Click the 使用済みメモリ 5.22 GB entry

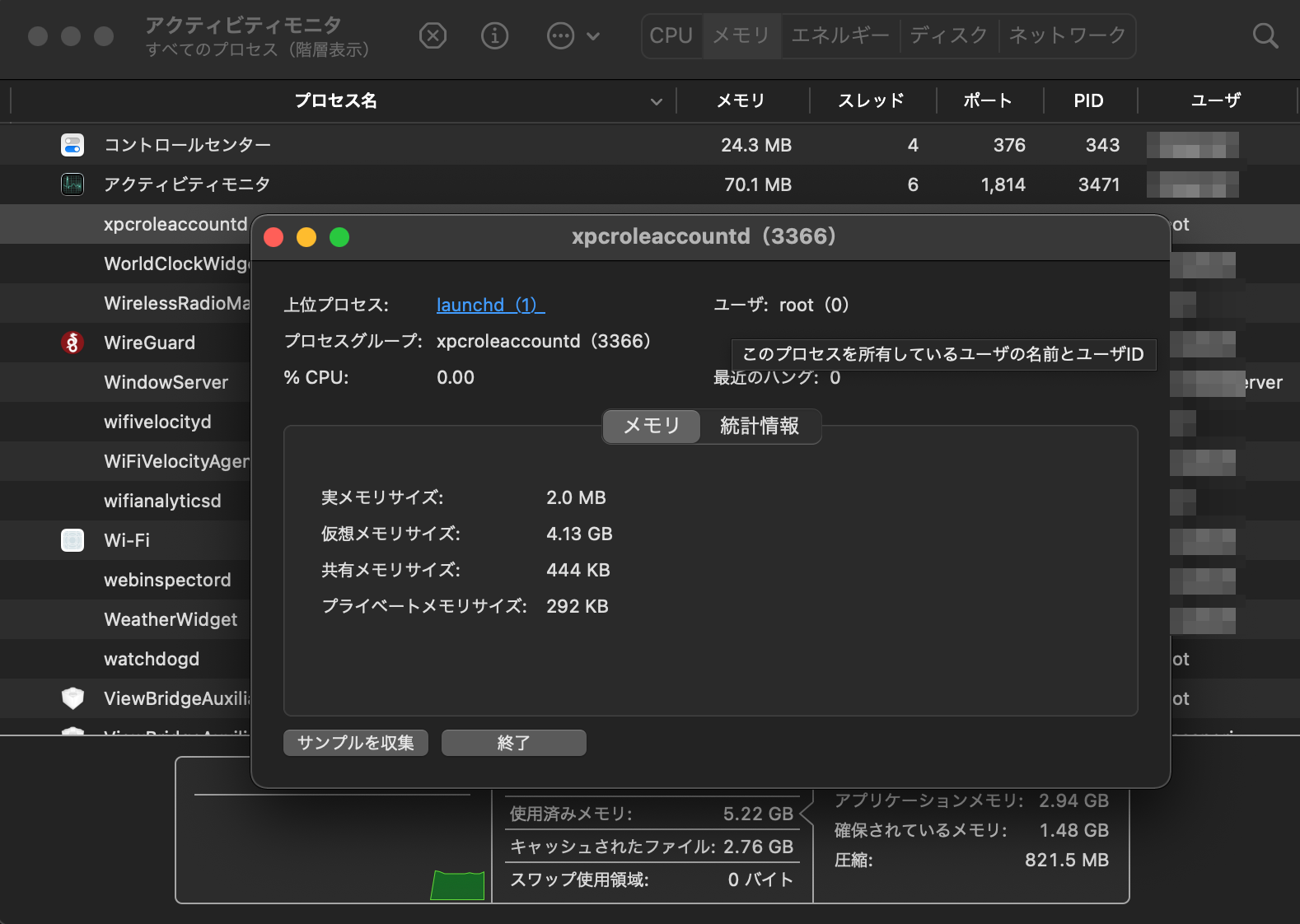[651, 814]
